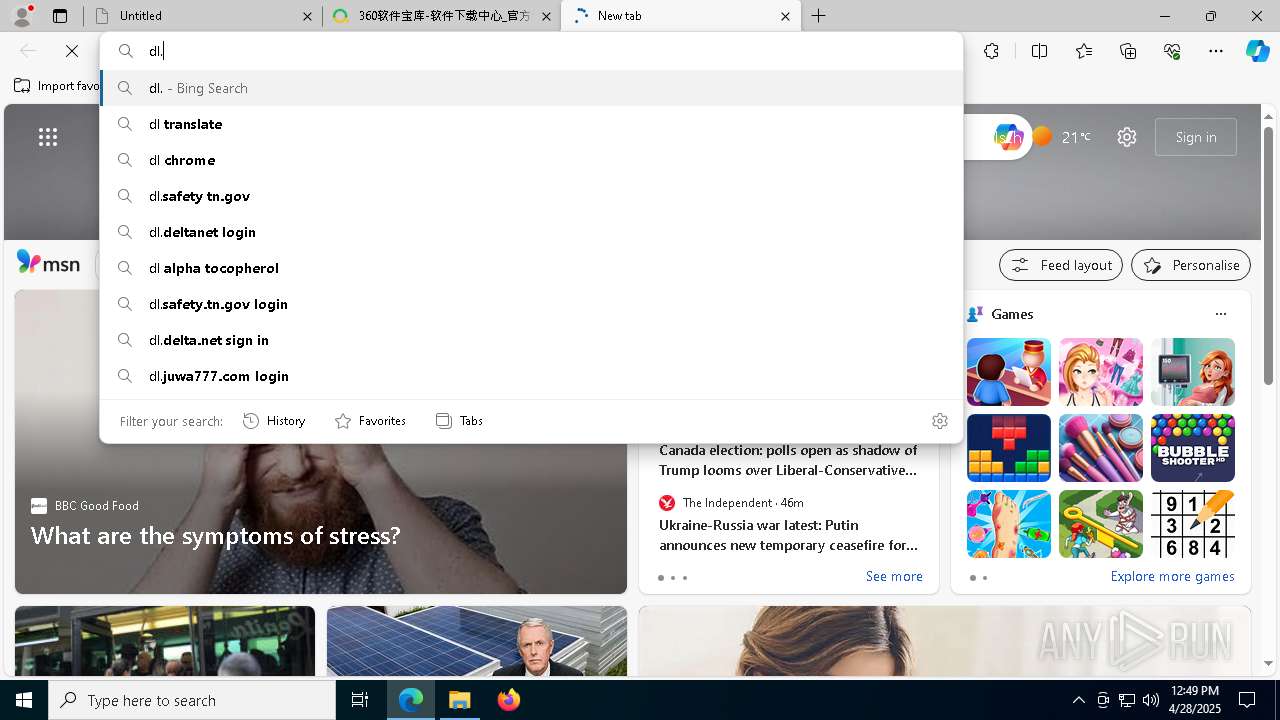1280x720 pixels.
Task: Open notification center icon
Action: click(1247, 700)
